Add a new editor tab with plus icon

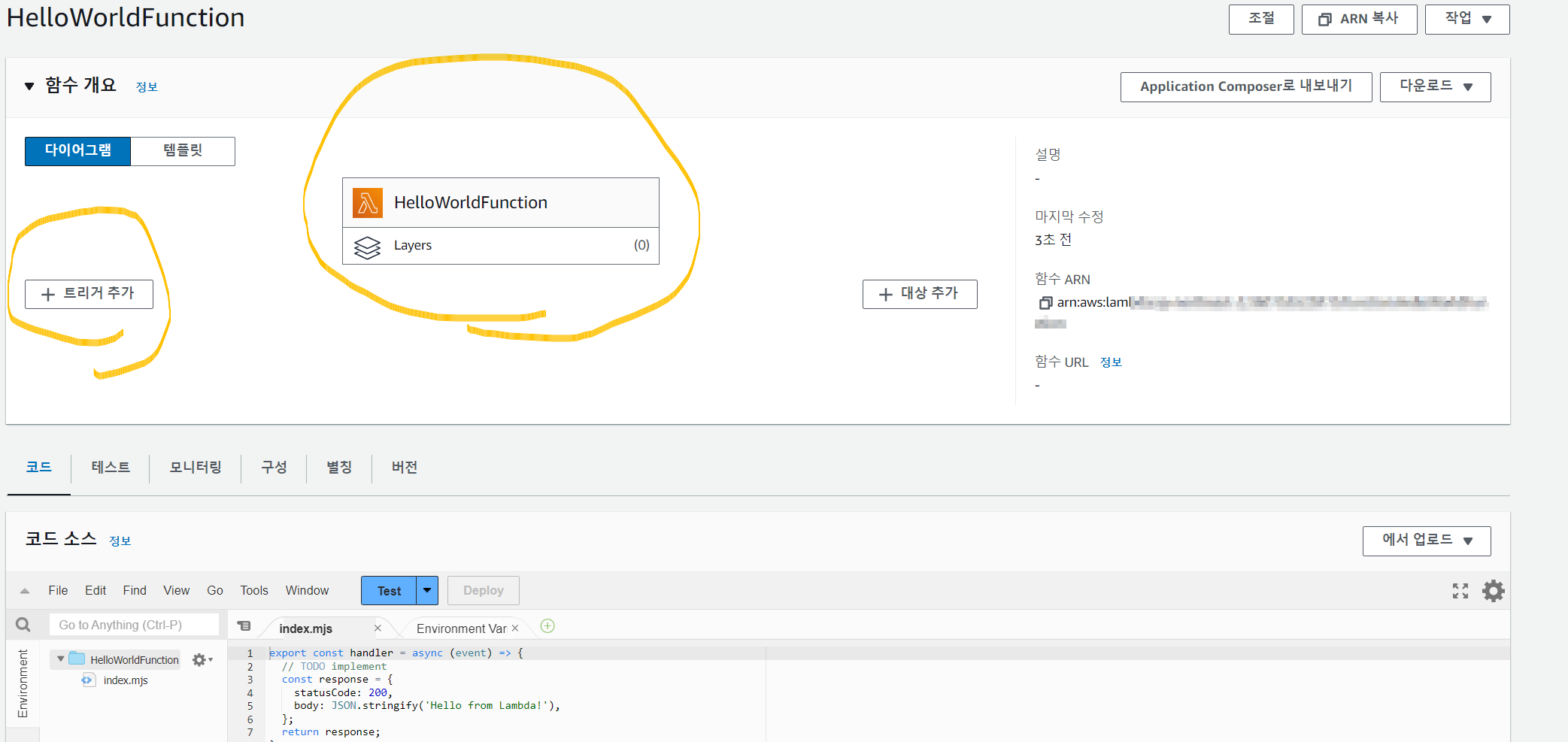547,626
